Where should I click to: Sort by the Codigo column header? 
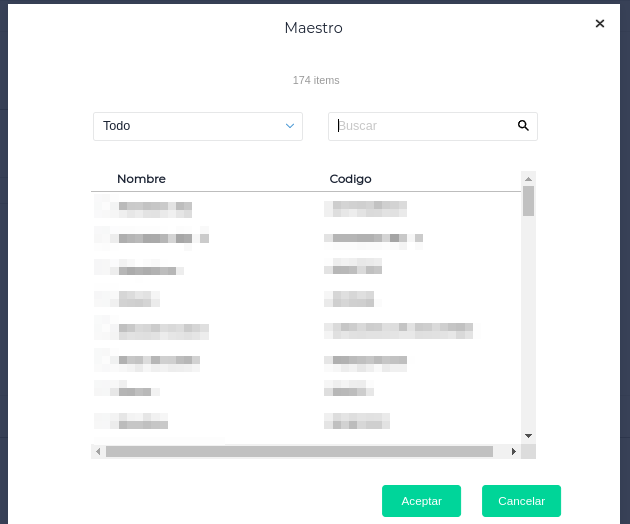click(350, 179)
